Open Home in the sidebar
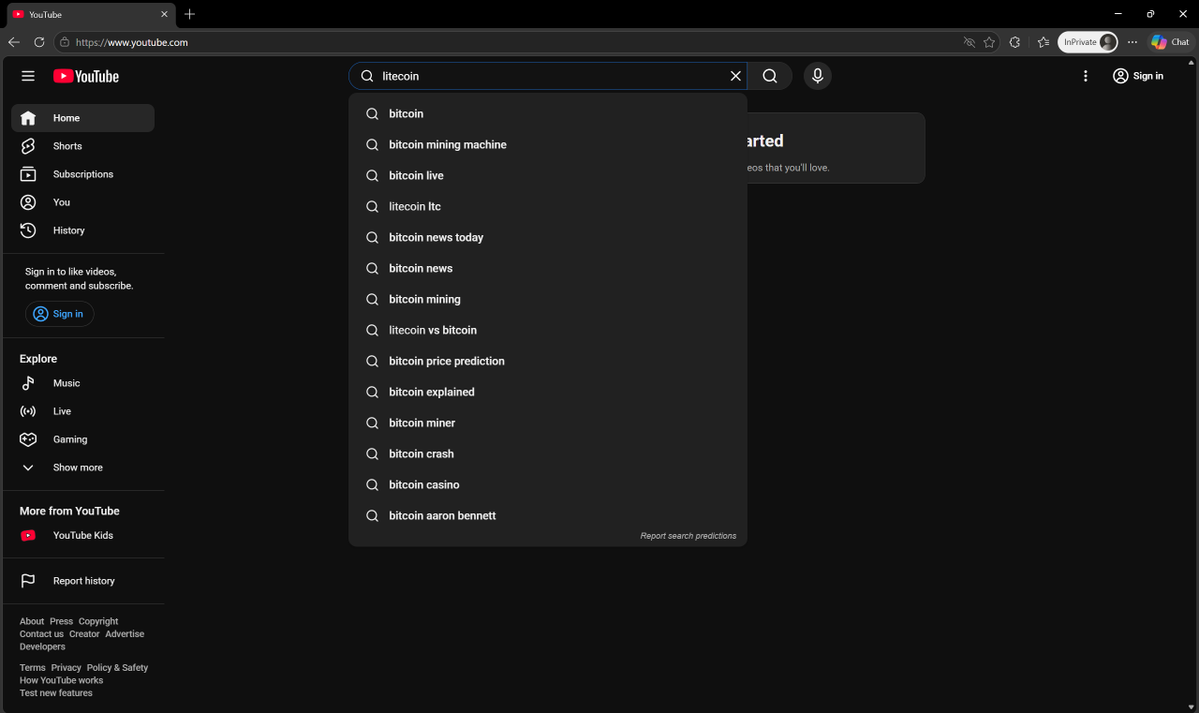Image resolution: width=1199 pixels, height=713 pixels. coord(83,118)
